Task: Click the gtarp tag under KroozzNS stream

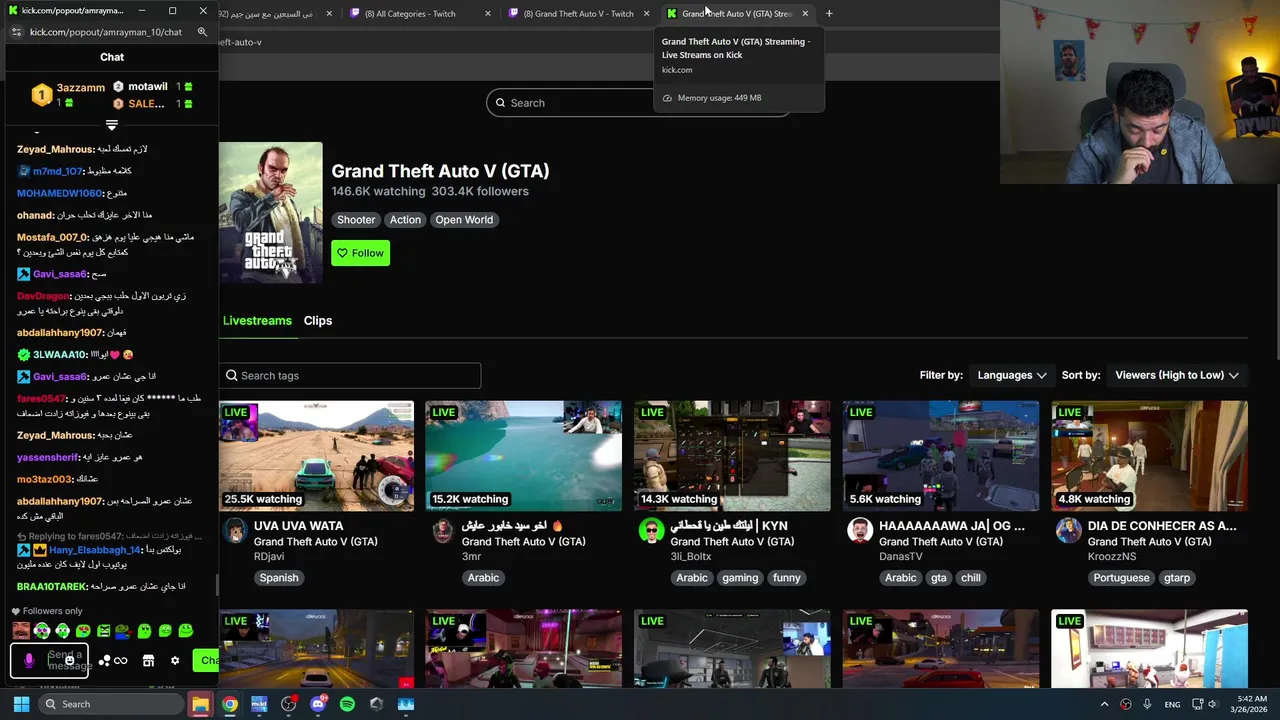Action: (x=1177, y=578)
